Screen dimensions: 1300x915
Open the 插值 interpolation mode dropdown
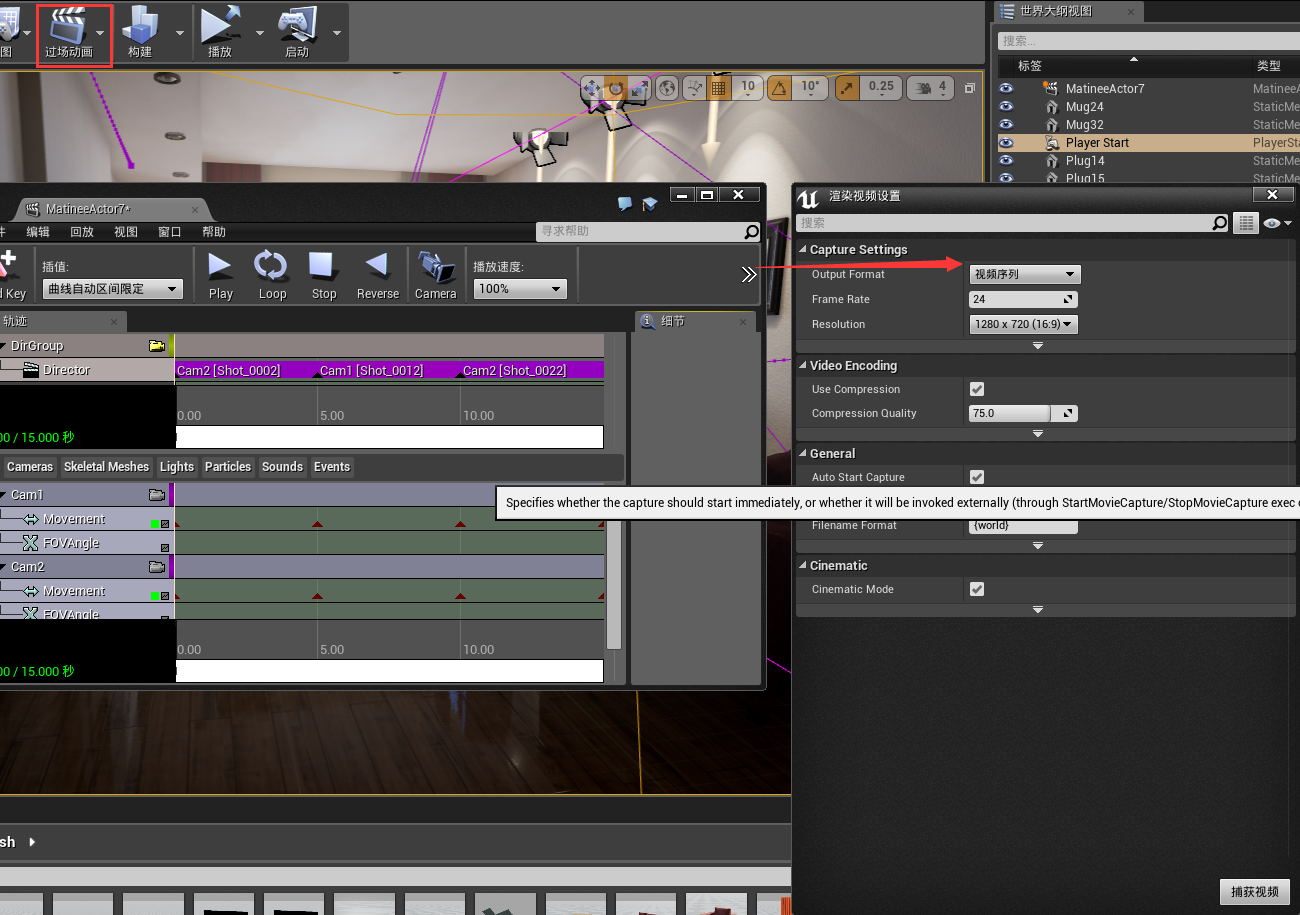[112, 289]
